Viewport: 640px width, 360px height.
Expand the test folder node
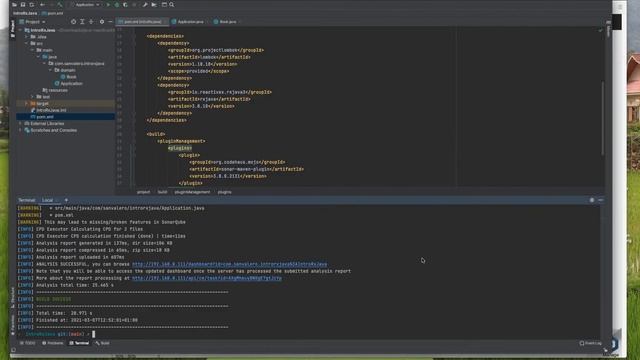click(32, 97)
